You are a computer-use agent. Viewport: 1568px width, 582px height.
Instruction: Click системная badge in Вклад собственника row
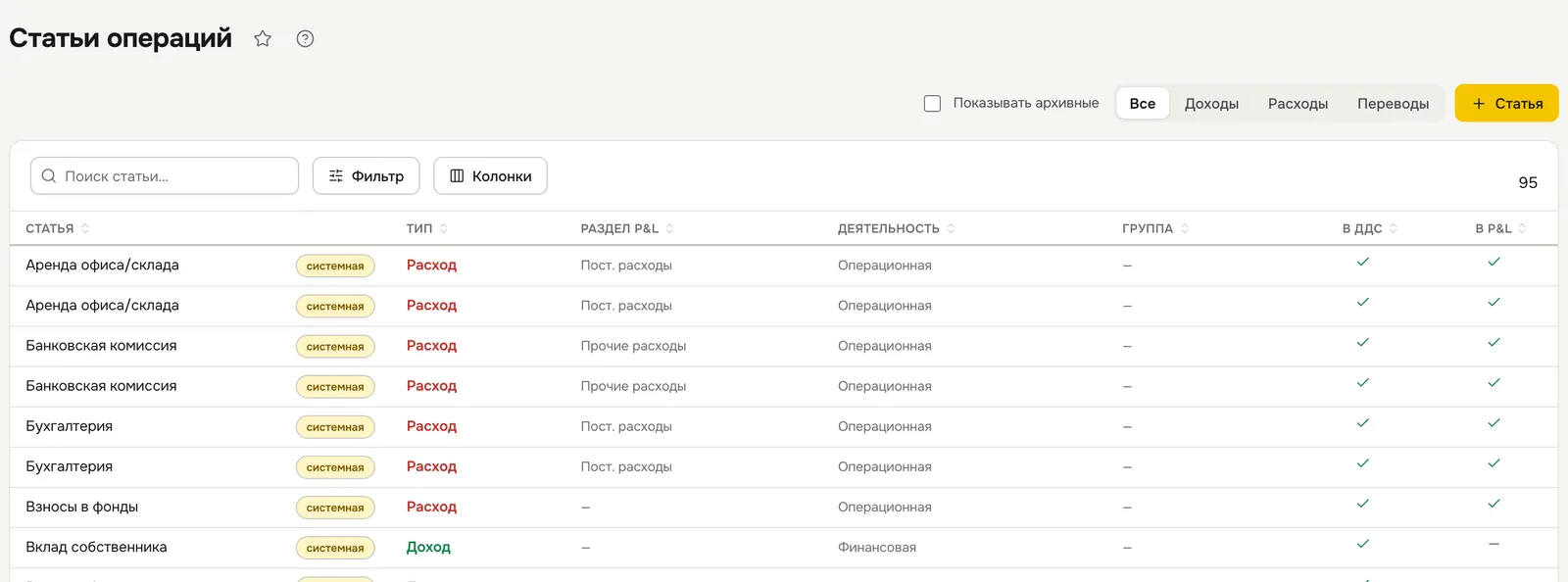coord(335,548)
